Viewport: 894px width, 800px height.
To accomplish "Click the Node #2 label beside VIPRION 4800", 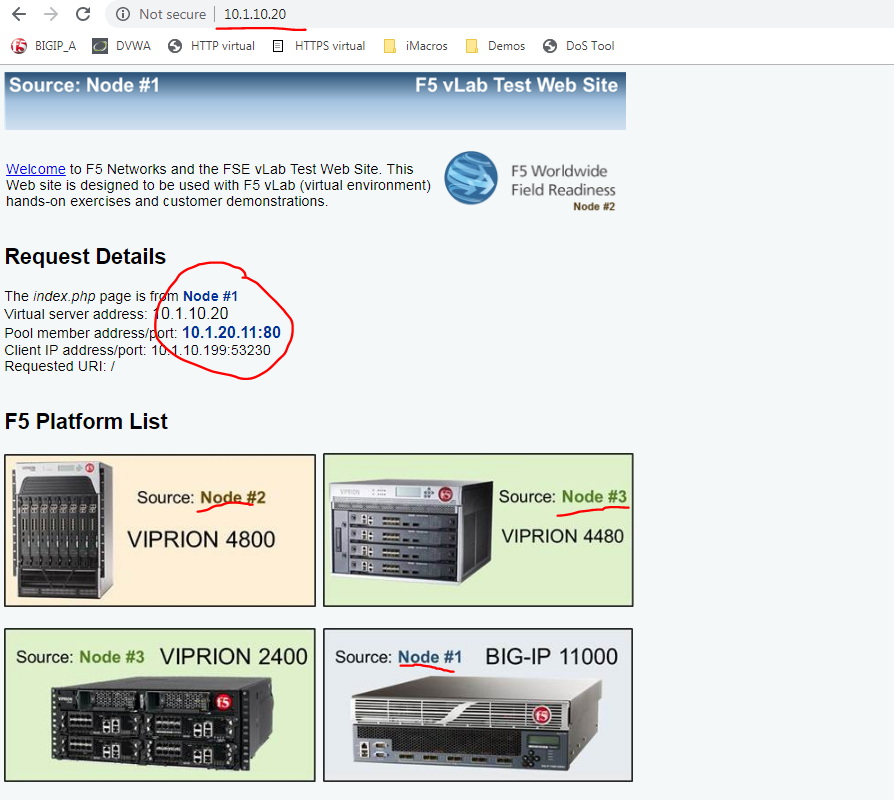I will (233, 497).
